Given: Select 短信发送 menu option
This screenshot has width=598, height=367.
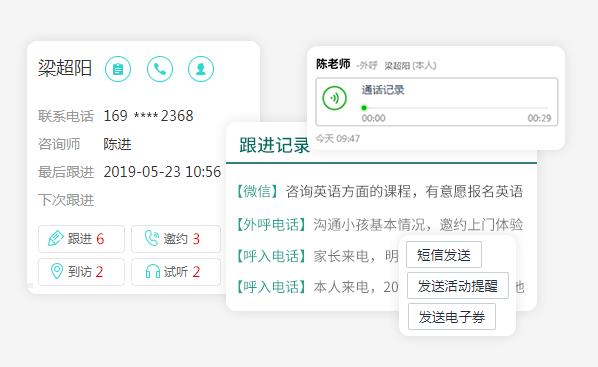Looking at the screenshot, I should click(444, 254).
